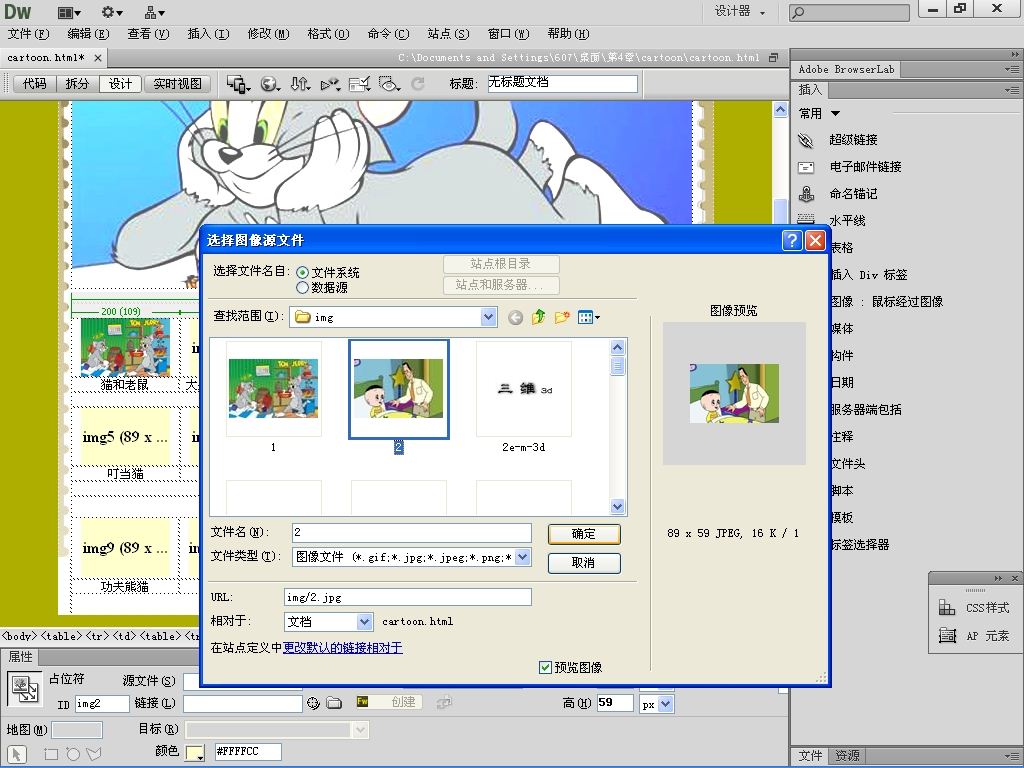Open the 插入 panel options menu
This screenshot has height=768, width=1024.
click(x=1012, y=90)
